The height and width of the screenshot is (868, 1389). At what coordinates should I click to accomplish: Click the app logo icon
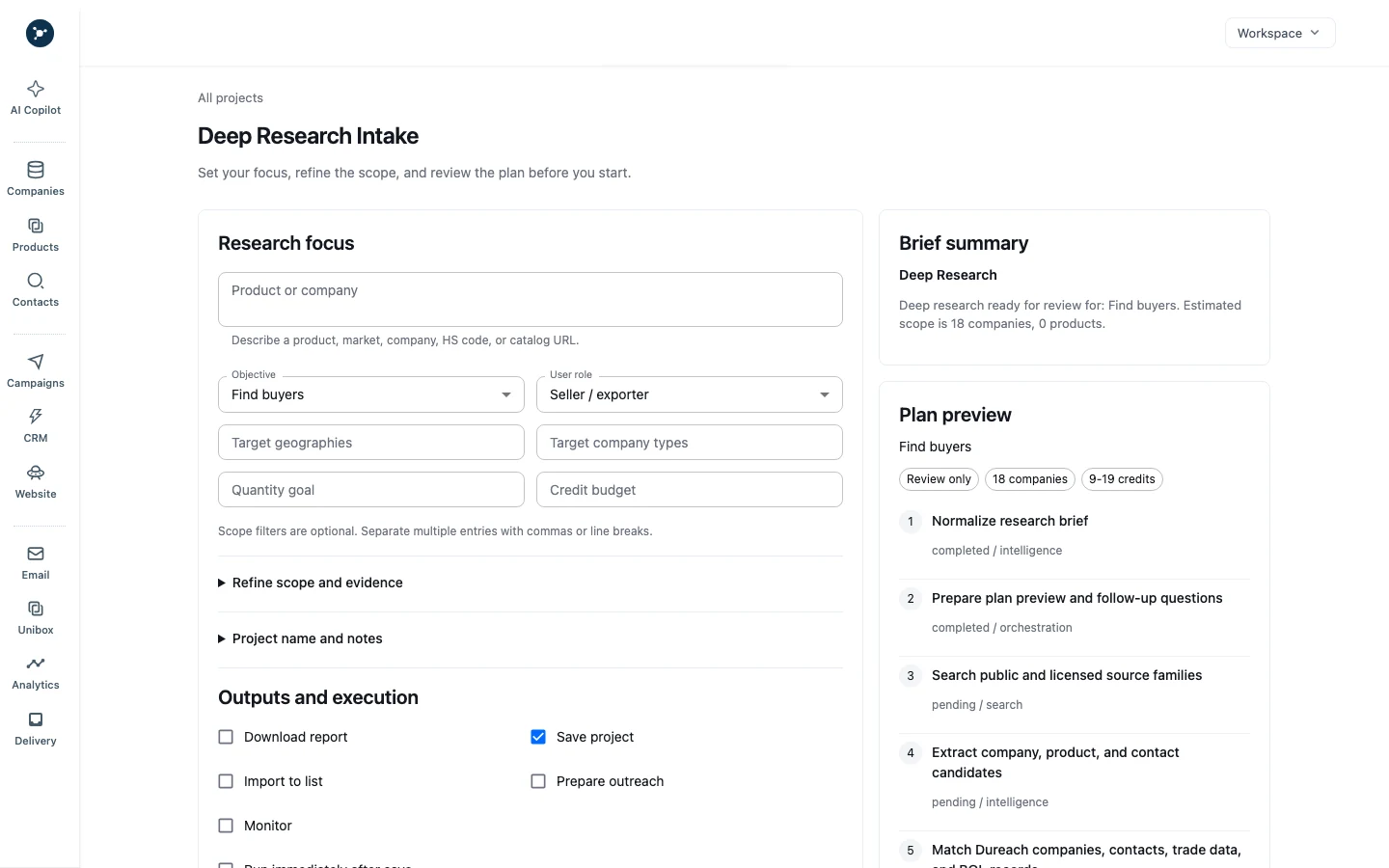coord(40,34)
